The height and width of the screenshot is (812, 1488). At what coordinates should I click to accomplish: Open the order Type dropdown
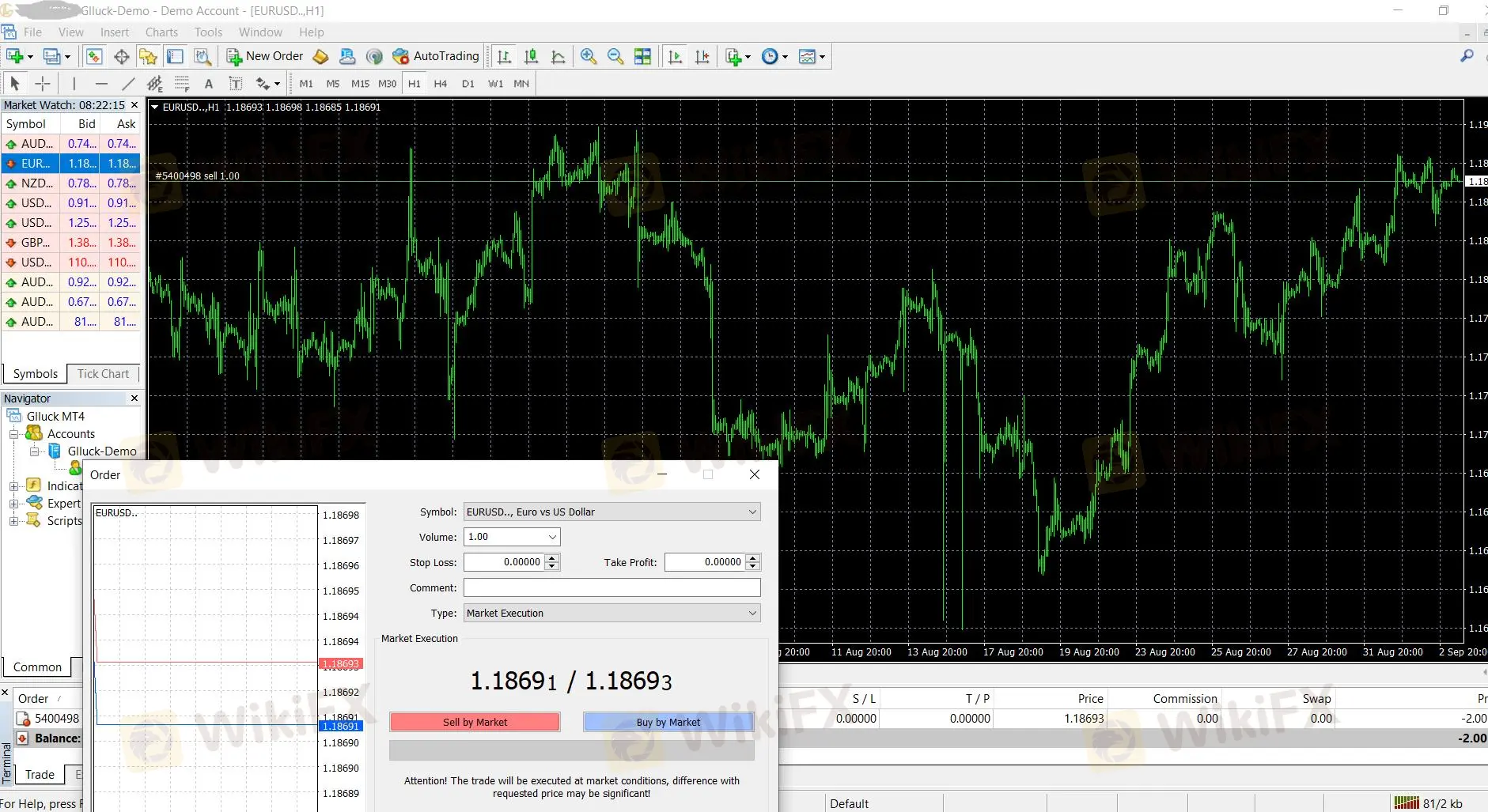pyautogui.click(x=611, y=613)
